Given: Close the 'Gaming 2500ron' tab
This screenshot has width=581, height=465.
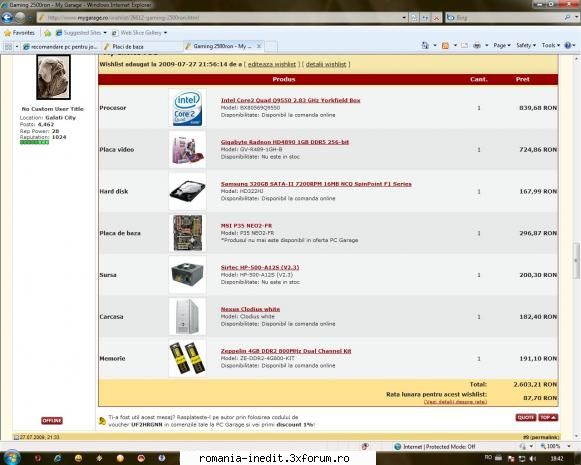Looking at the screenshot, I should click(259, 46).
